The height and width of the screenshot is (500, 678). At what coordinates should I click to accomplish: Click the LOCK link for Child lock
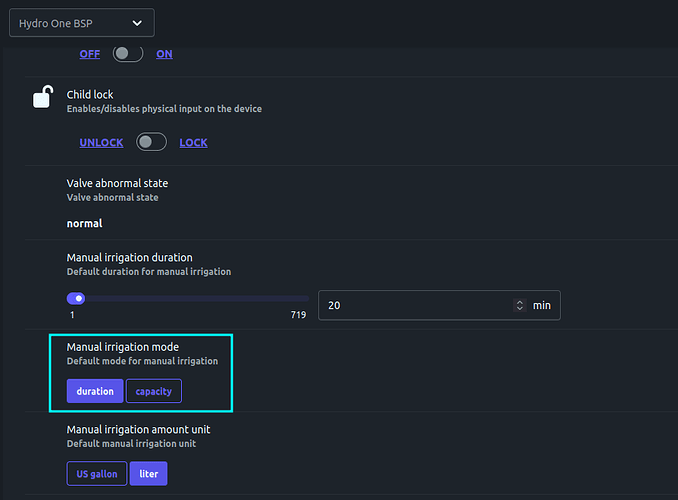(x=193, y=143)
